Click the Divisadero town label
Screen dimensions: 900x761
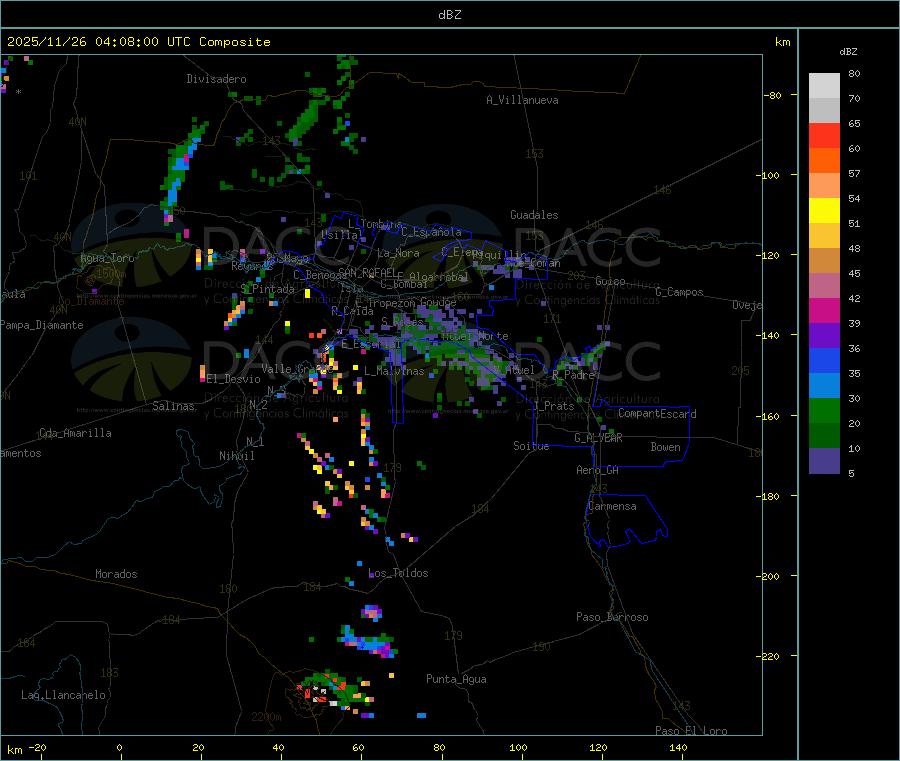pyautogui.click(x=216, y=79)
